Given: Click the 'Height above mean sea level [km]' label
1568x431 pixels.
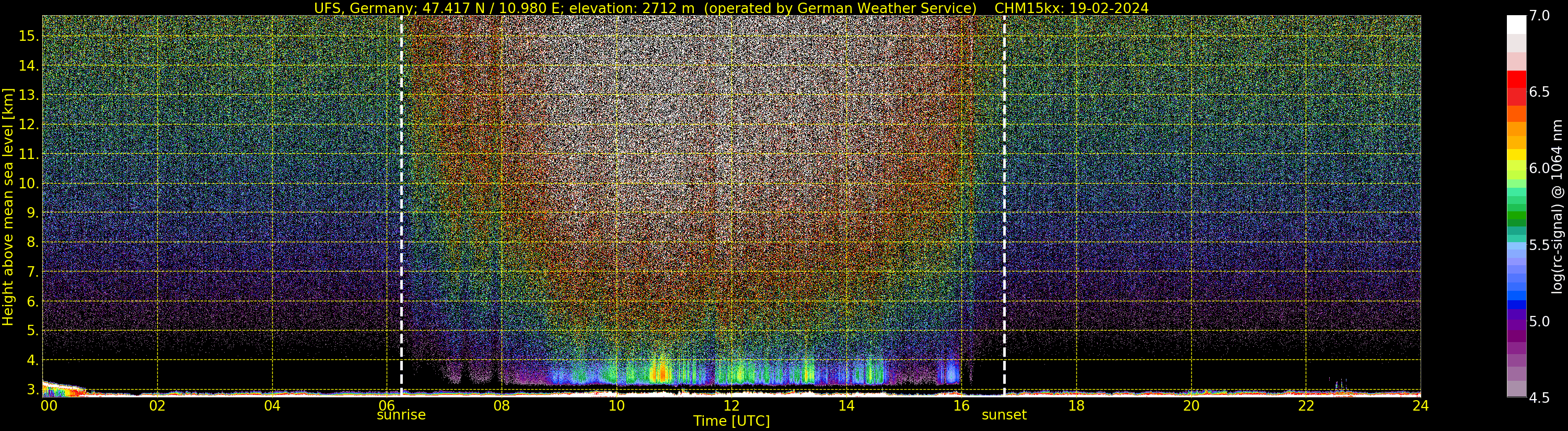Looking at the screenshot, I should [8, 206].
